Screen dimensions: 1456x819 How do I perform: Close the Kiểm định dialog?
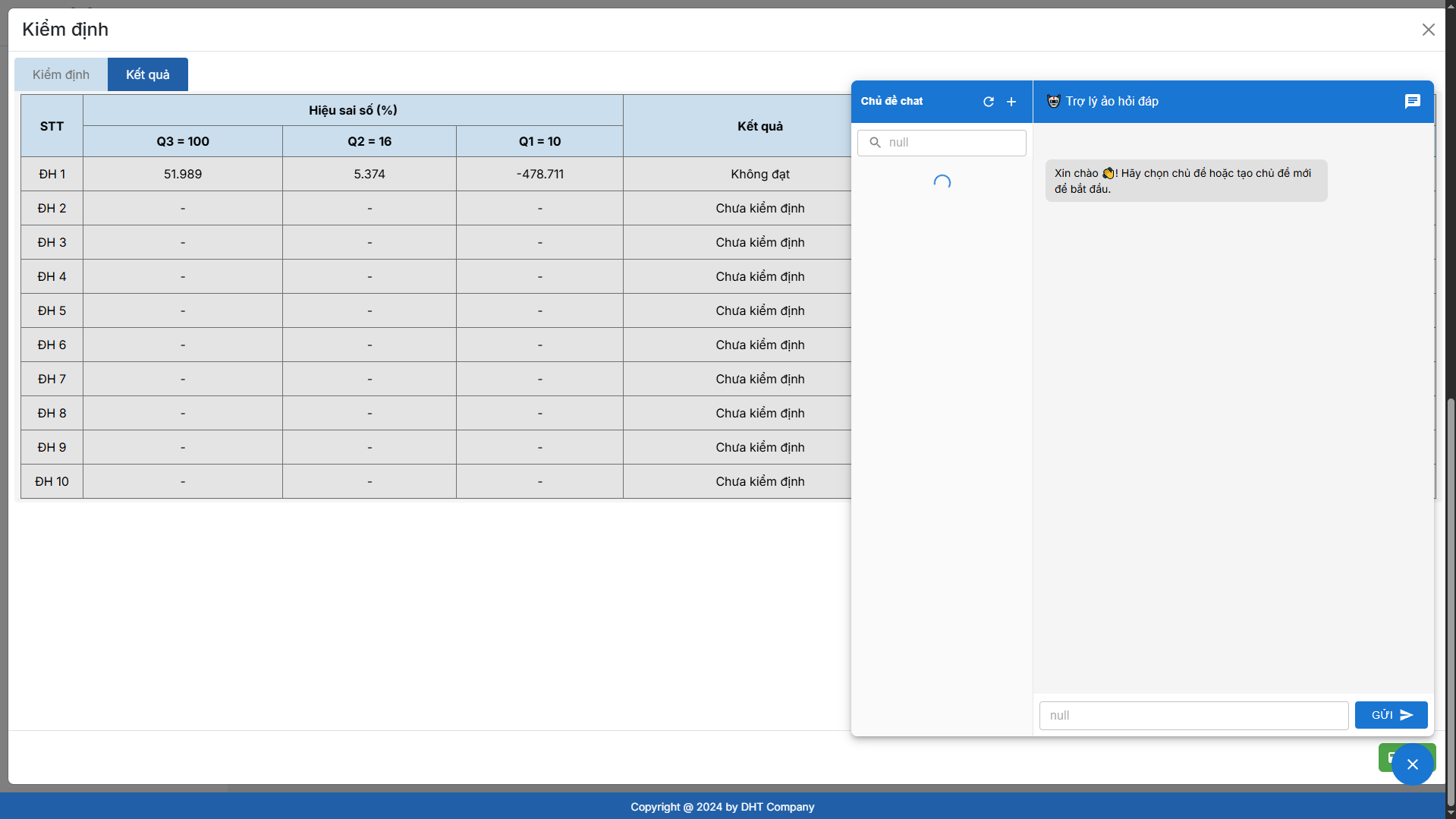click(1429, 29)
